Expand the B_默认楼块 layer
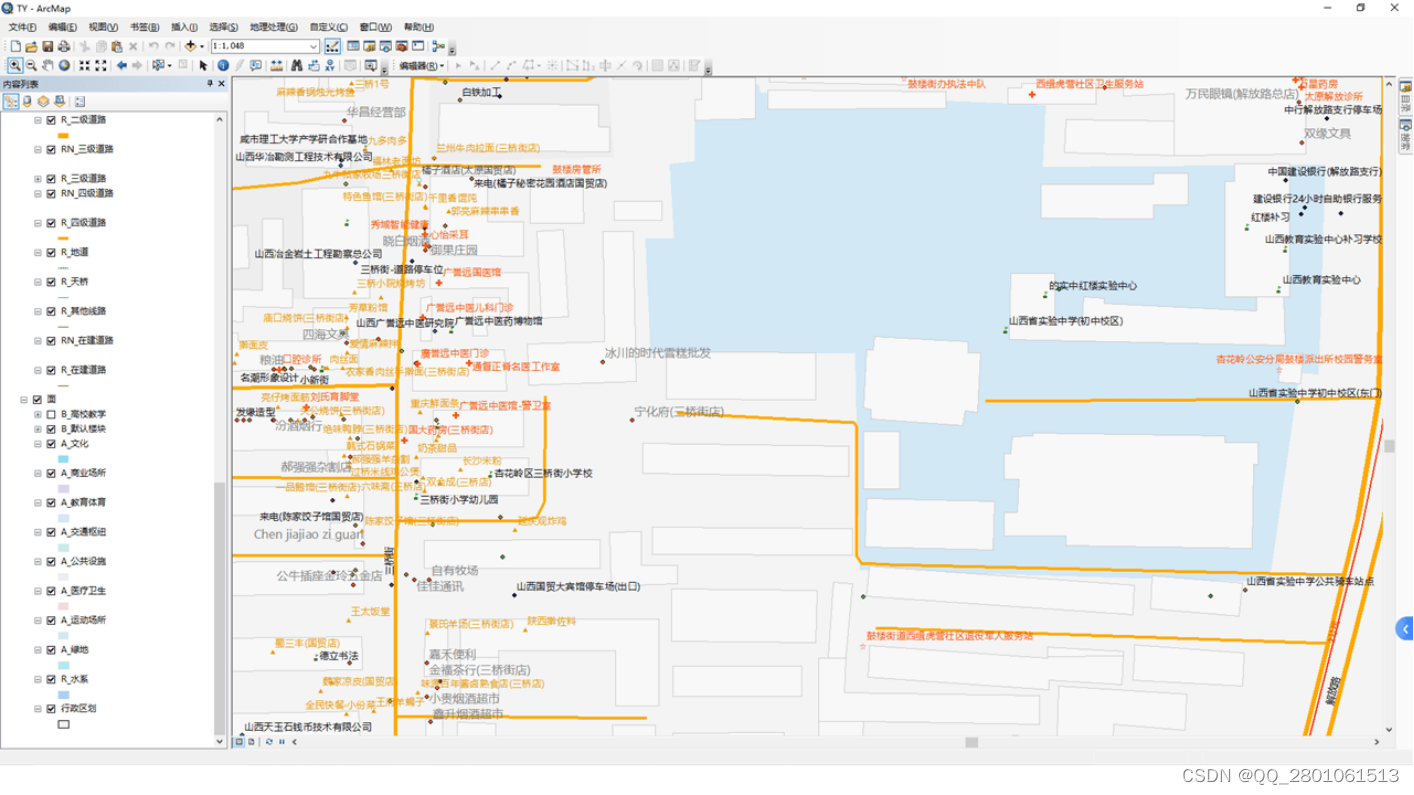 pyautogui.click(x=38, y=429)
